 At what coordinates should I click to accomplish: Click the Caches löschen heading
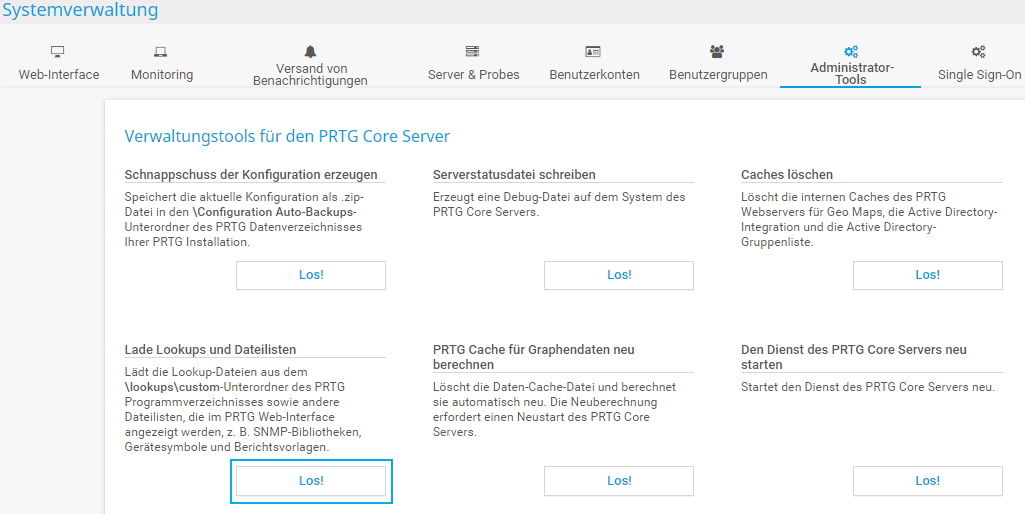[787, 175]
